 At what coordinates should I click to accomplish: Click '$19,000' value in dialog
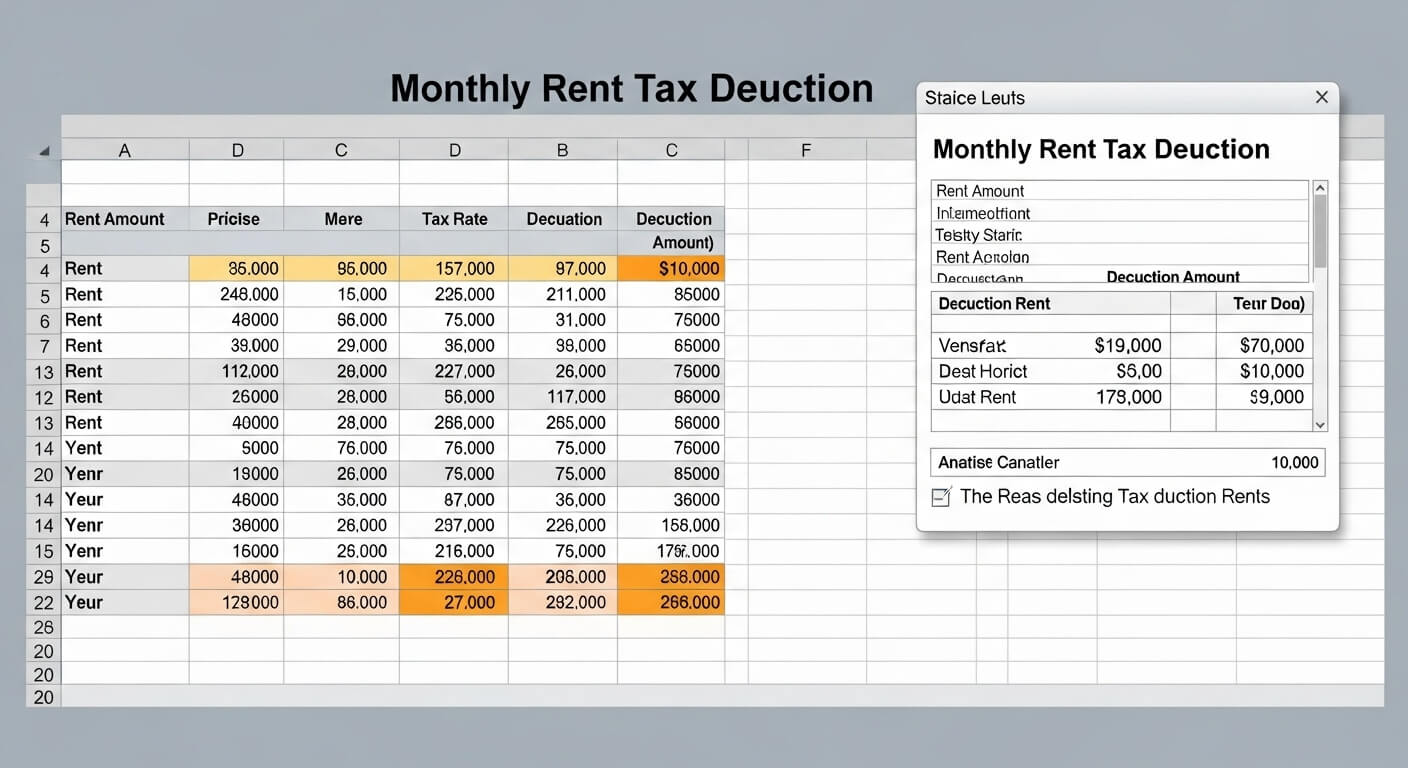[x=1128, y=346]
